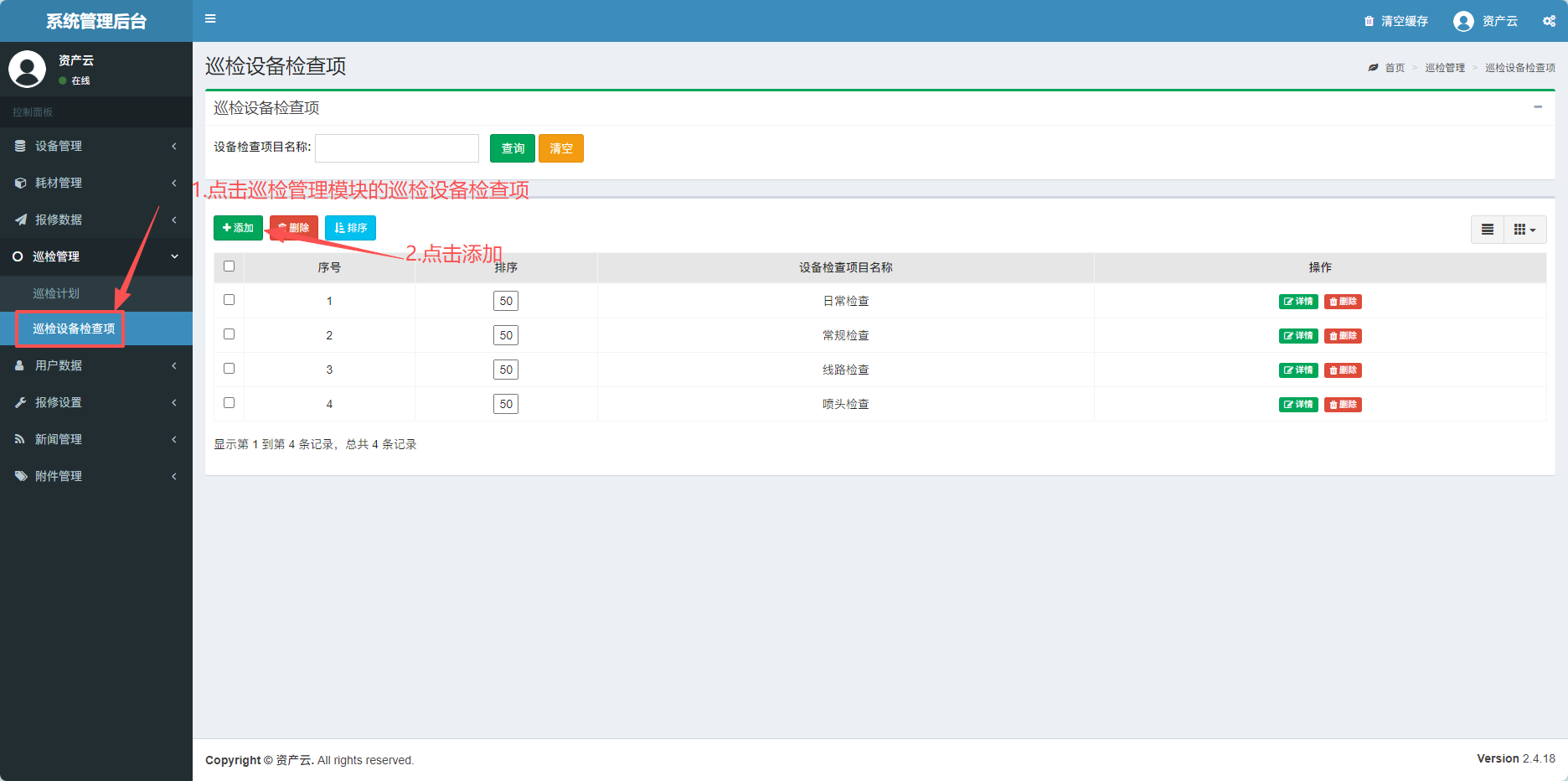Click the red 删除 button for 日常检查 row
The height and width of the screenshot is (781, 1568).
click(x=1343, y=302)
